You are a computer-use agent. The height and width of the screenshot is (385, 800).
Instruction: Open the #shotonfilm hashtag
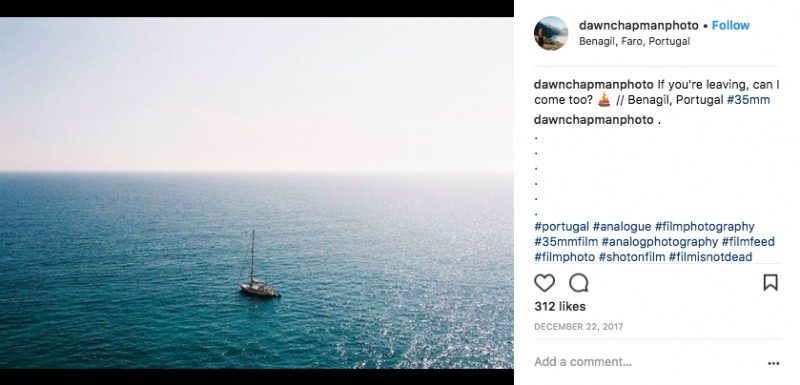(632, 257)
